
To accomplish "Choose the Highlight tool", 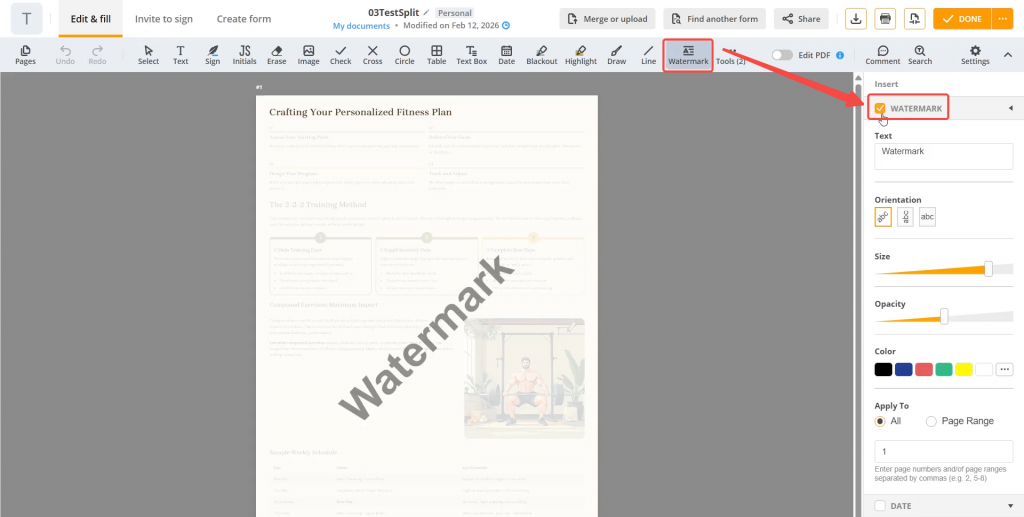I will [x=581, y=55].
